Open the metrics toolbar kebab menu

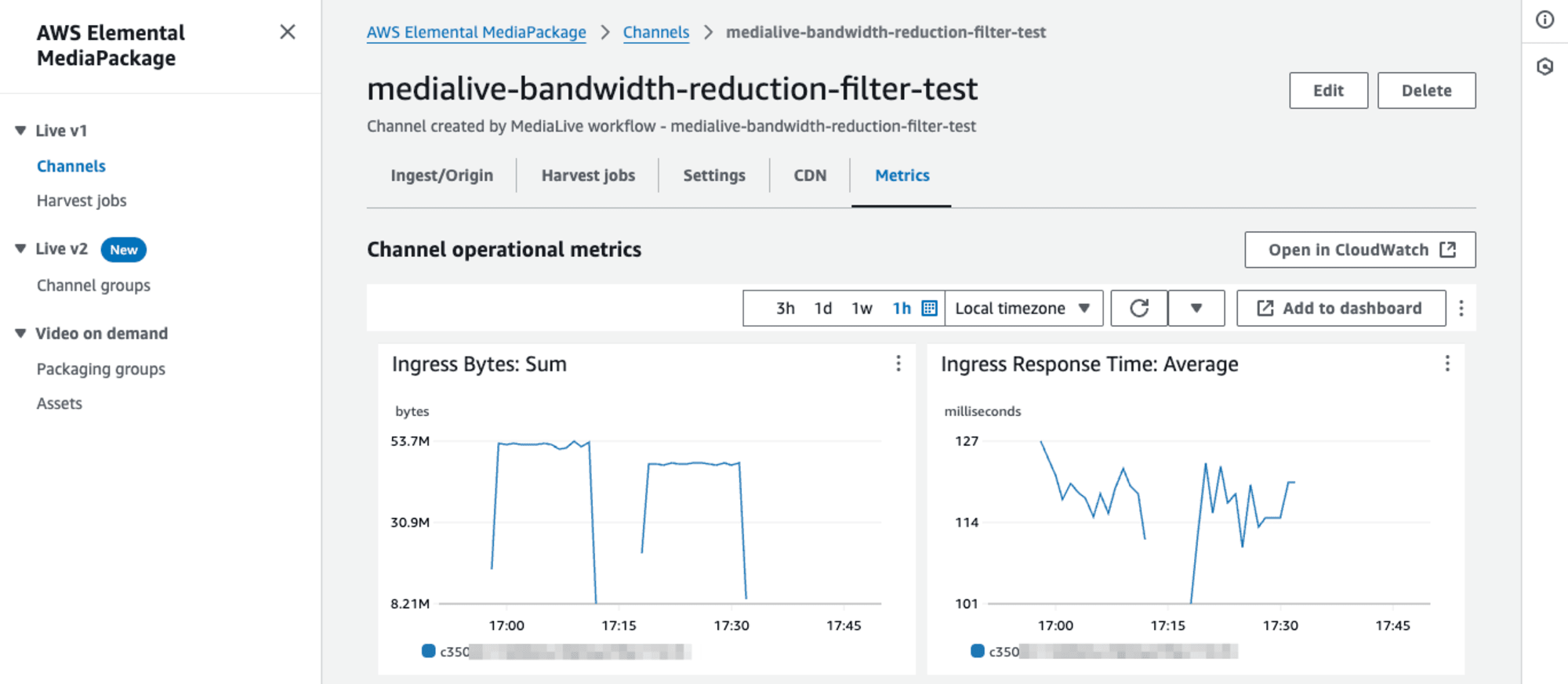point(1461,308)
